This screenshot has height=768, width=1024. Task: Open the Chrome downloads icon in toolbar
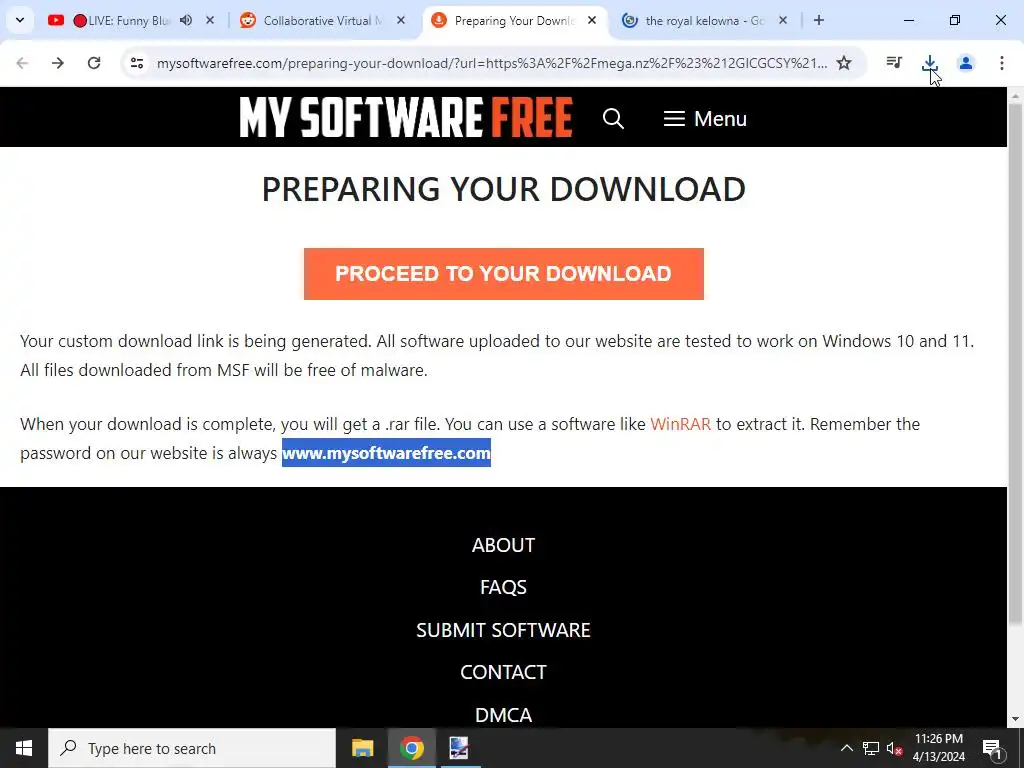point(929,63)
